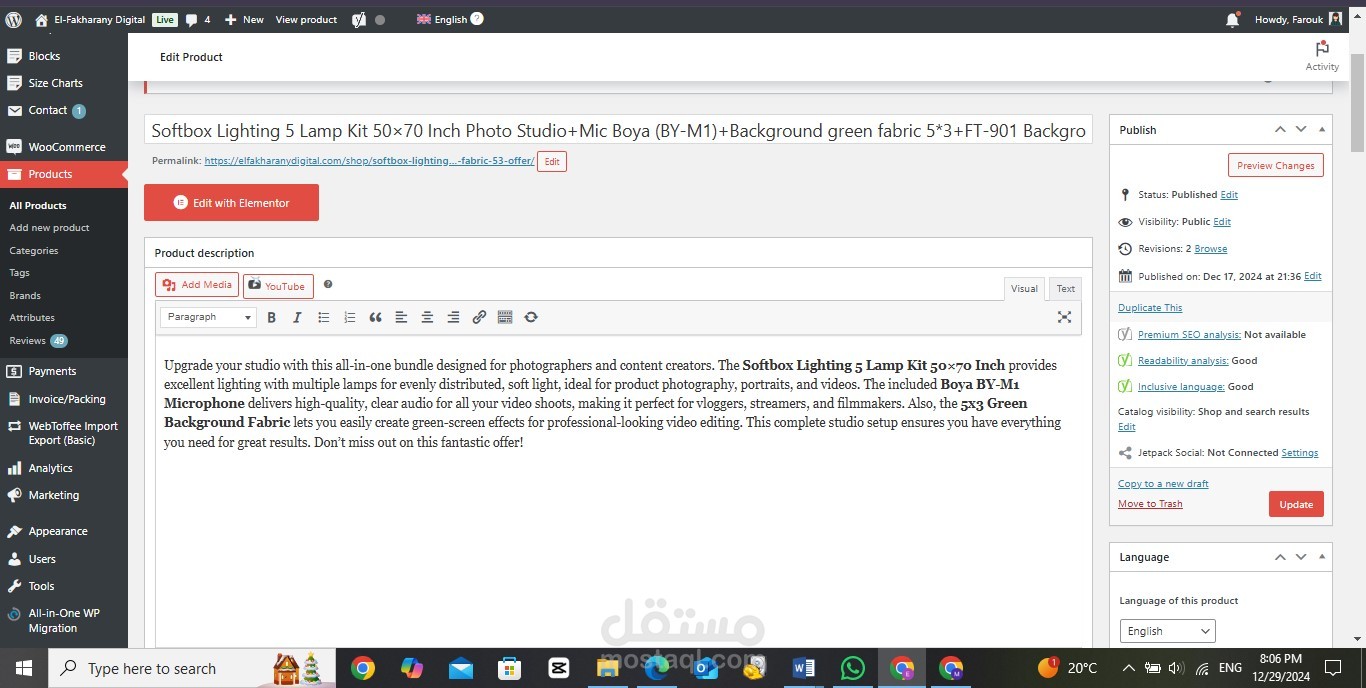Open WhatsApp from the taskbar
The image size is (1366, 688).
coord(852,668)
